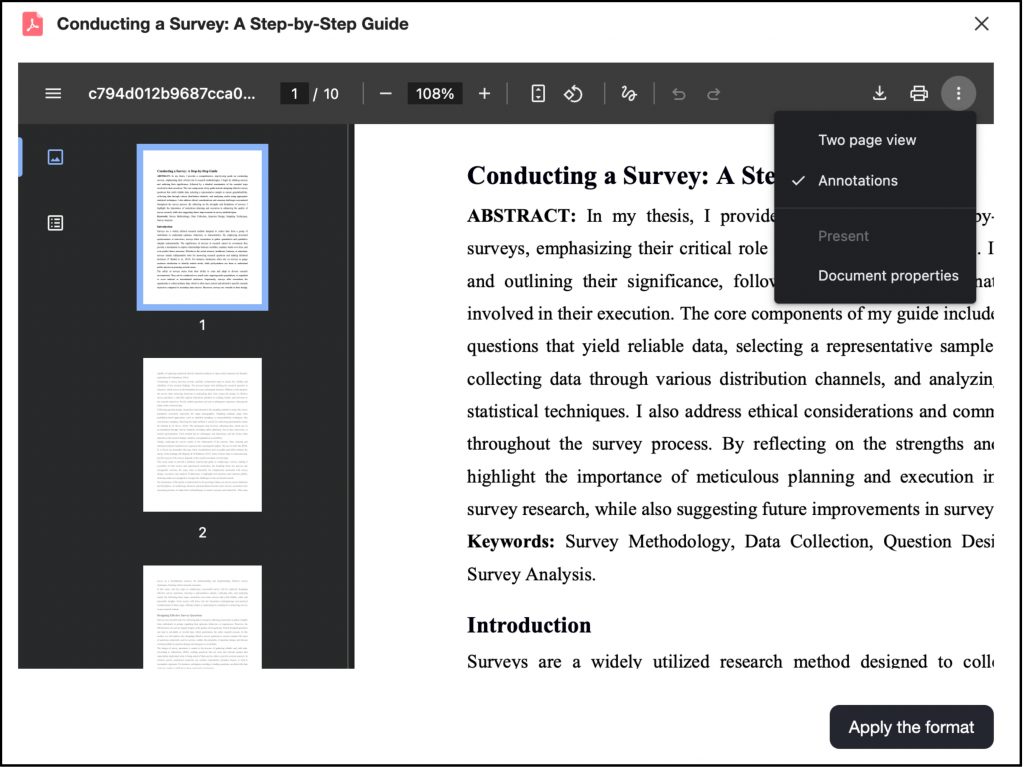
Task: Select the Present menu entry
Action: tap(874, 236)
